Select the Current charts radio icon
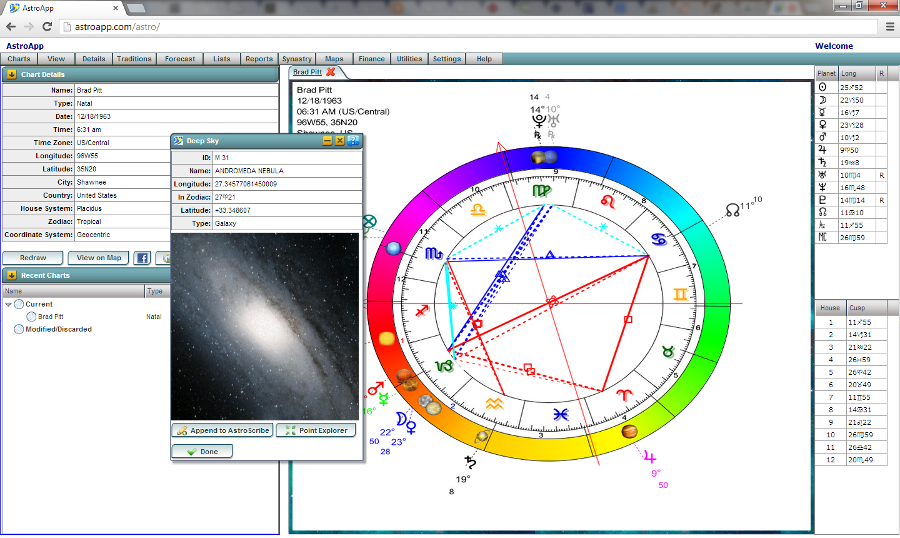900x538 pixels. 19,304
